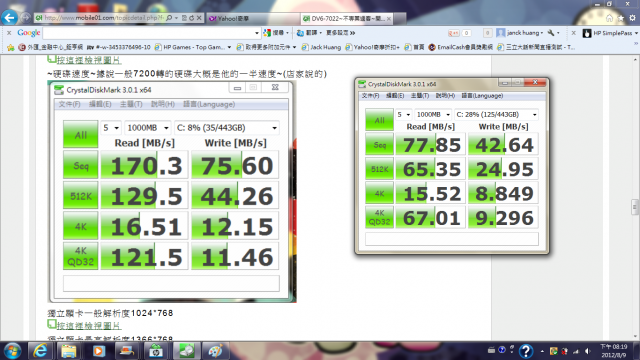Open 1000MB size dropdown beside C: 8% drive
The image size is (640, 360).
click(x=147, y=128)
